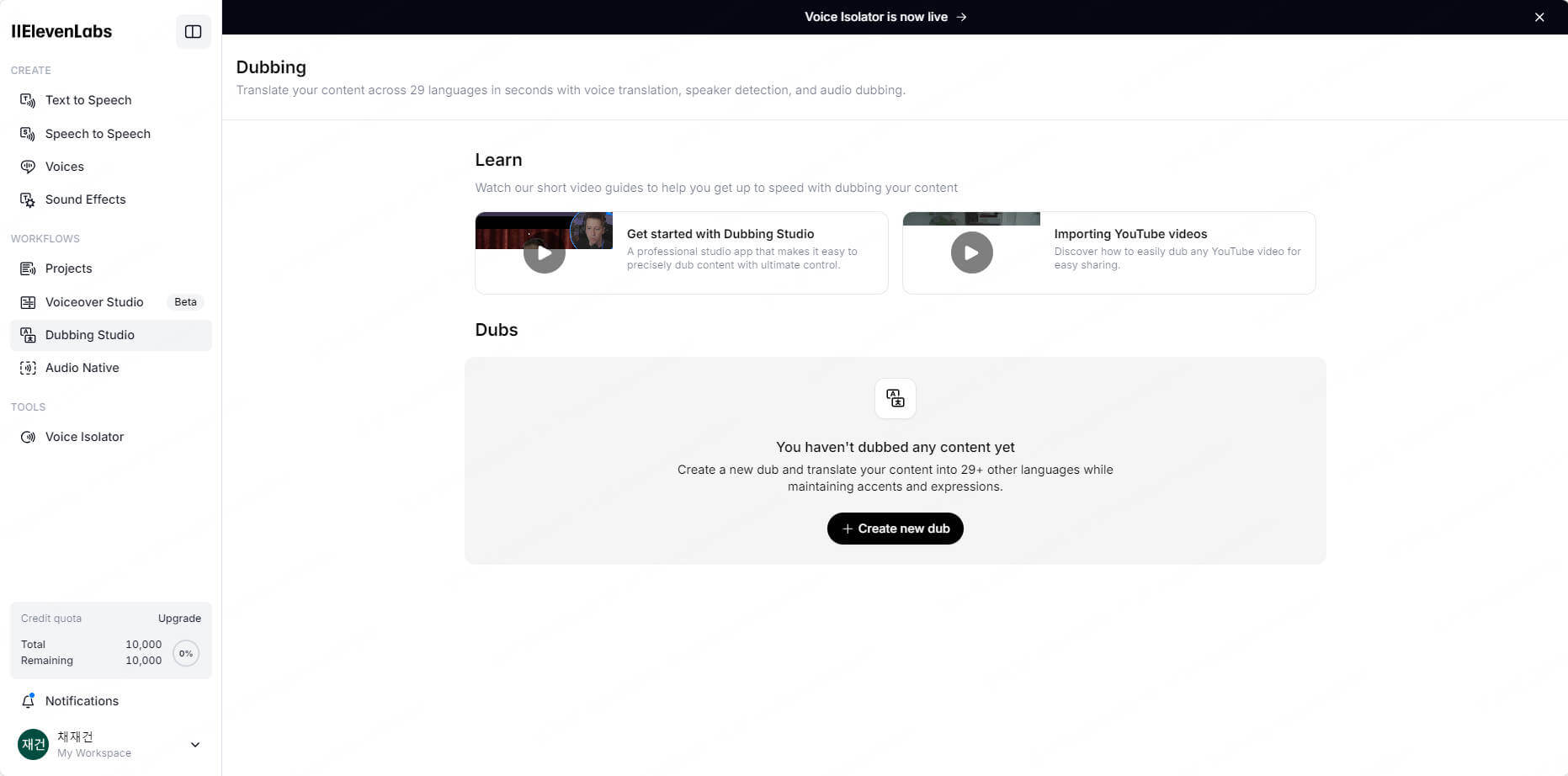Screen dimensions: 1568x776
Task: Open Importing YouTube videos title
Action: (x=1130, y=234)
